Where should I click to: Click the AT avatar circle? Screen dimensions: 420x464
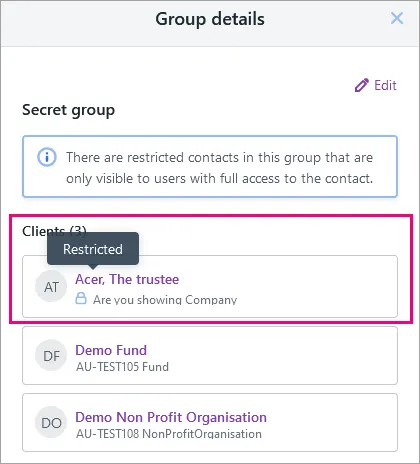point(51,286)
